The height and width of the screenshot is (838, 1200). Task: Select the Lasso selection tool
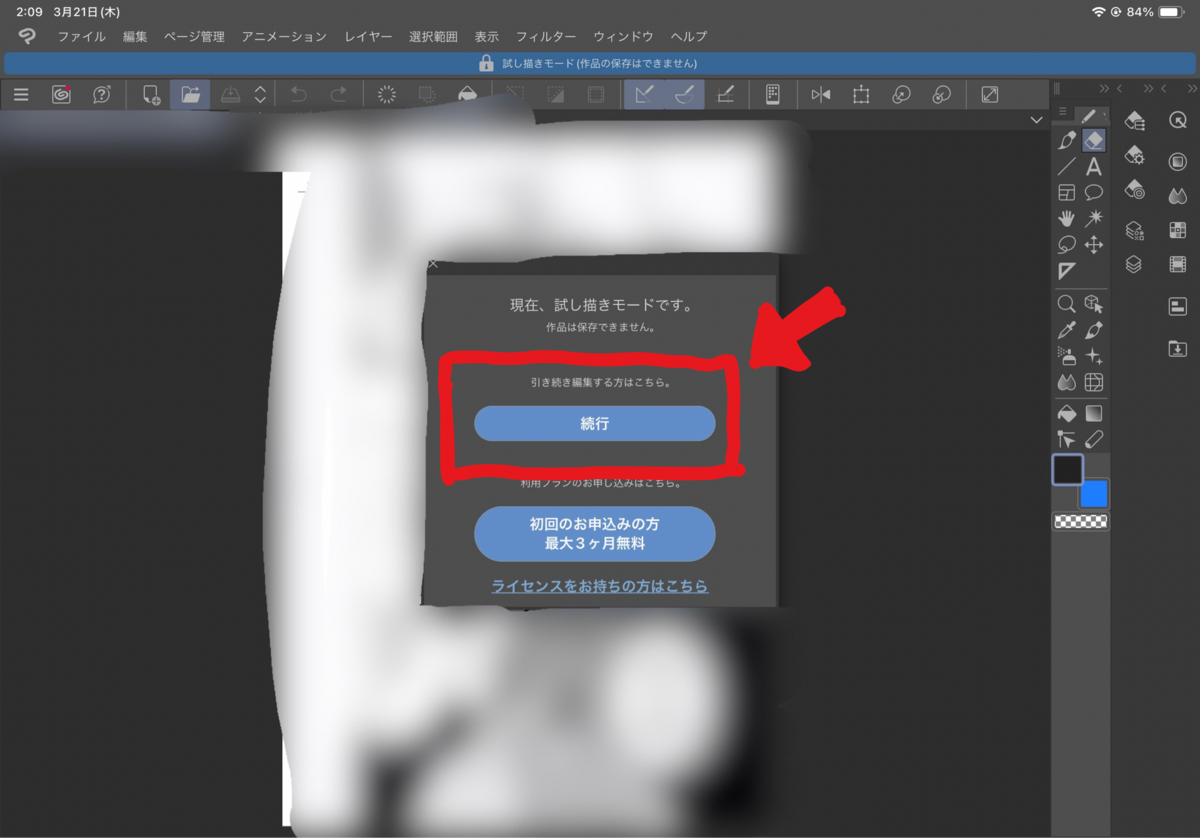click(x=1067, y=244)
